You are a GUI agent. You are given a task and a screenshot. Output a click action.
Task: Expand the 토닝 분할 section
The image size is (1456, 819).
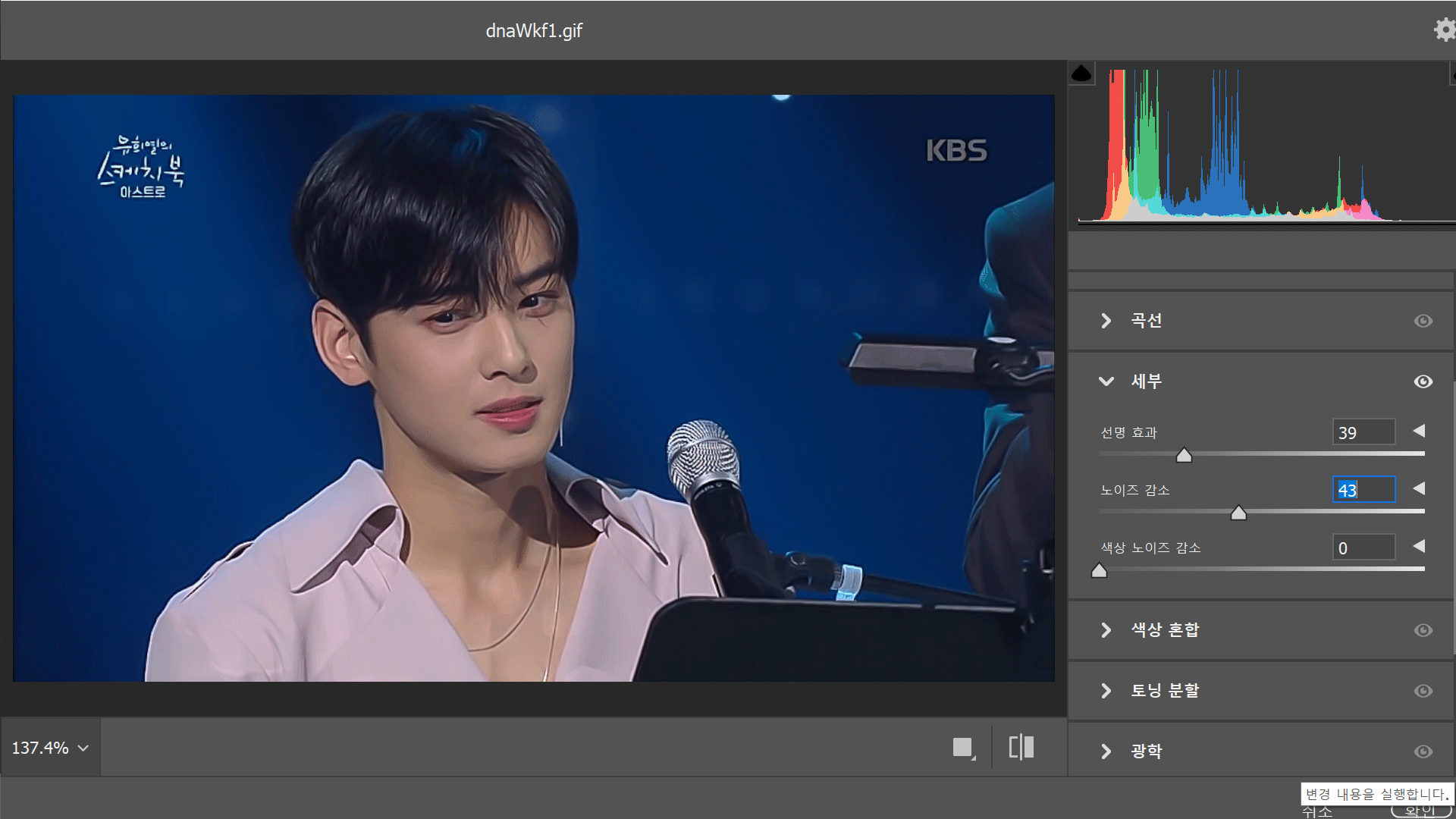(1106, 691)
